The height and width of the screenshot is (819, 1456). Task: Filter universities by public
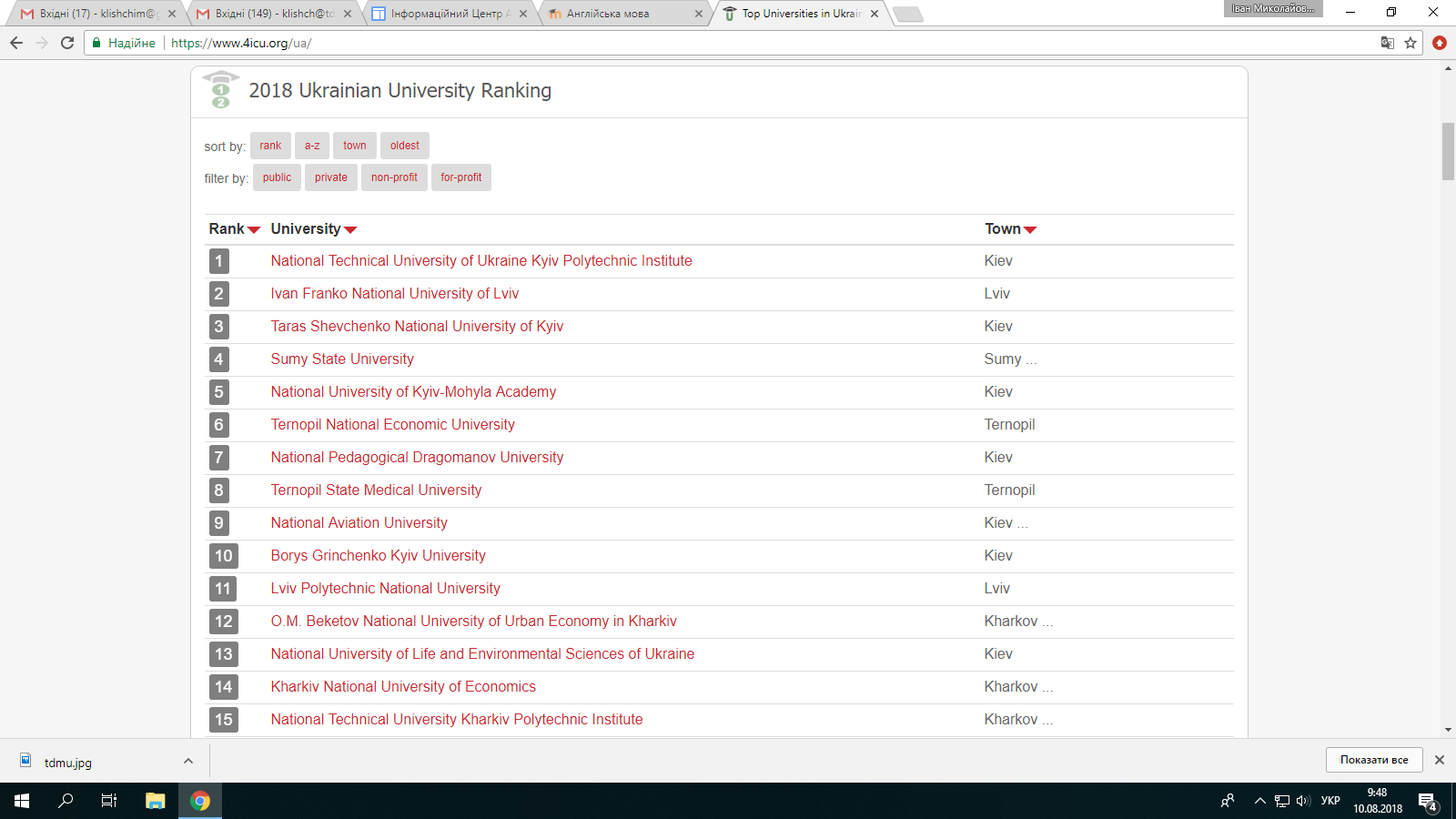pos(277,177)
